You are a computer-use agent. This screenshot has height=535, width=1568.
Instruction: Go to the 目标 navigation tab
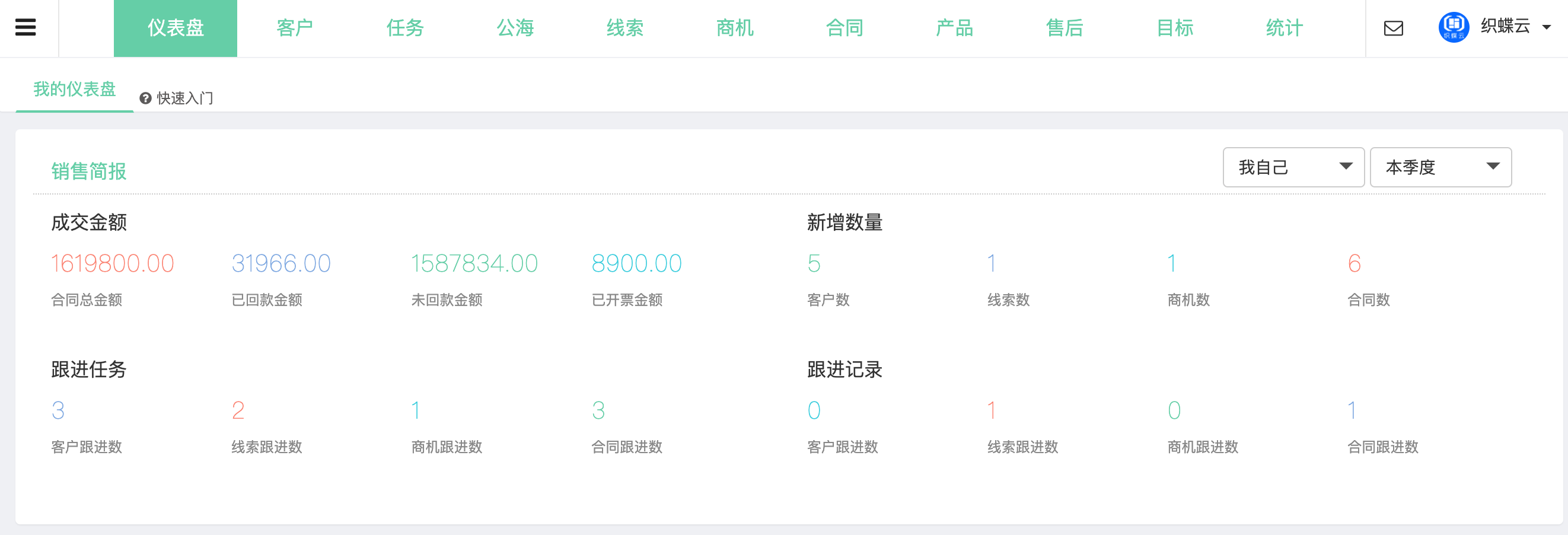[1175, 28]
